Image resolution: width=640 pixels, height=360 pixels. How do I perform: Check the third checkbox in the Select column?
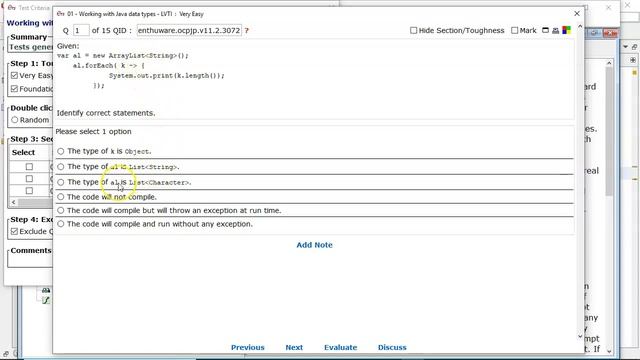[x=29, y=191]
